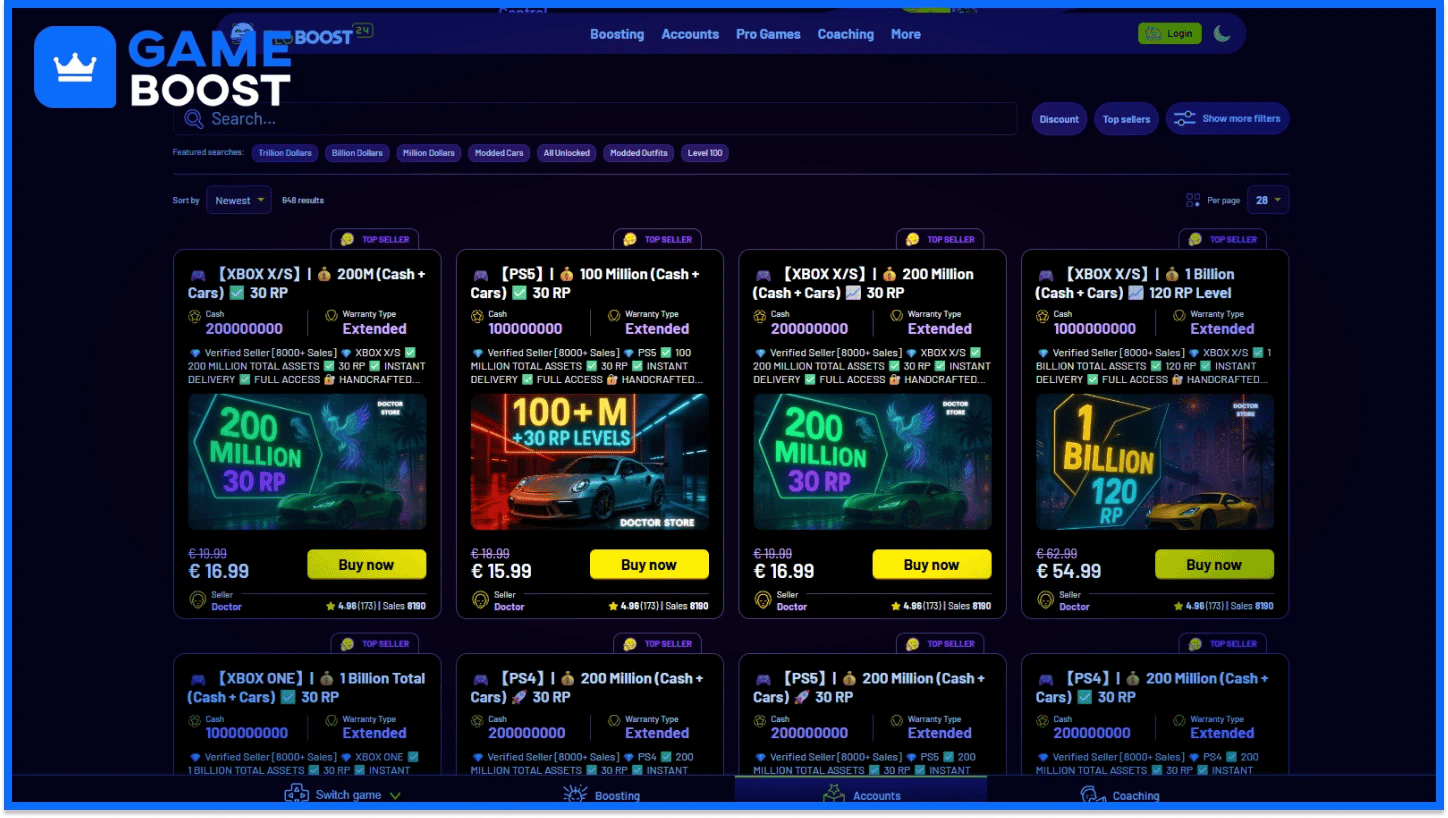Click Buy now on the XBOX X/S 200M listing
Screen dimensions: 1448x818
pyautogui.click(x=366, y=565)
